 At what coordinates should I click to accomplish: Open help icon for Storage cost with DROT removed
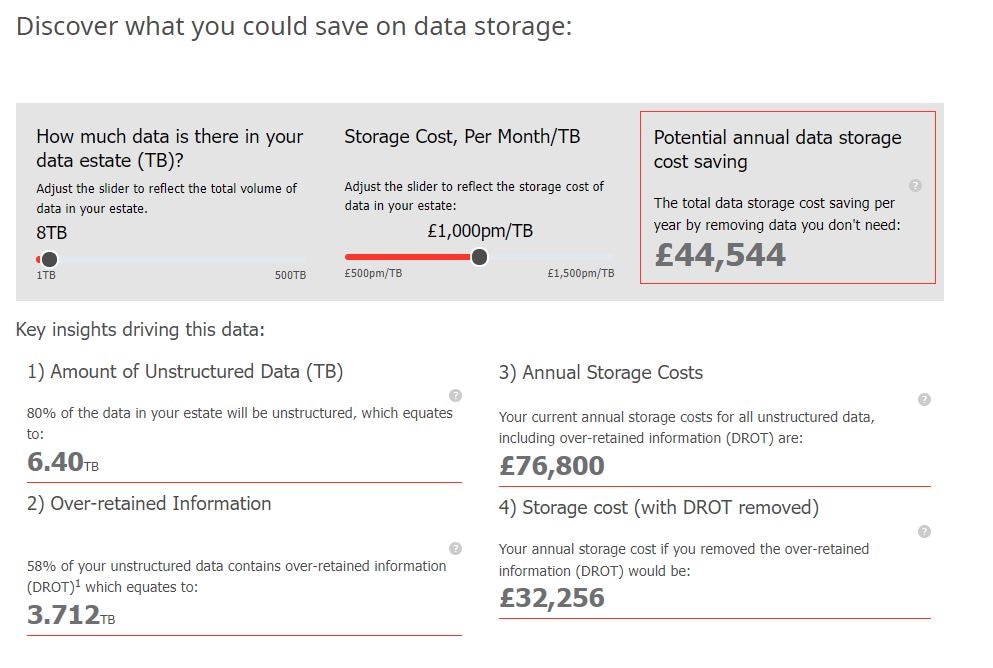pos(924,531)
